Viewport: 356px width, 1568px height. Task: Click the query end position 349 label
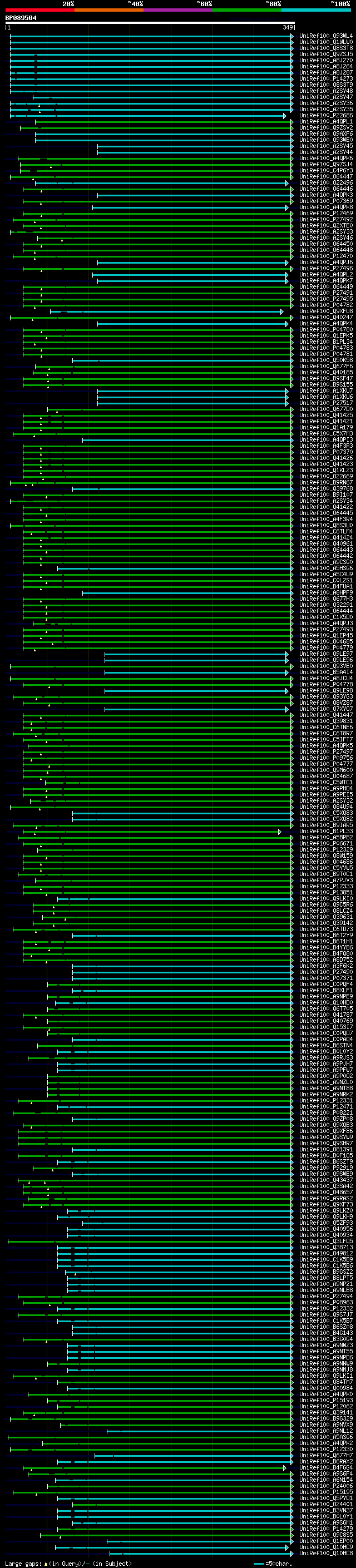288,27
